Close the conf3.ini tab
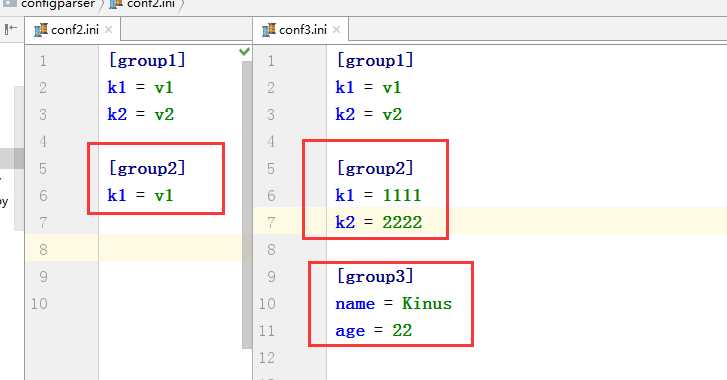Viewport: 727px width, 380px height. click(x=337, y=30)
